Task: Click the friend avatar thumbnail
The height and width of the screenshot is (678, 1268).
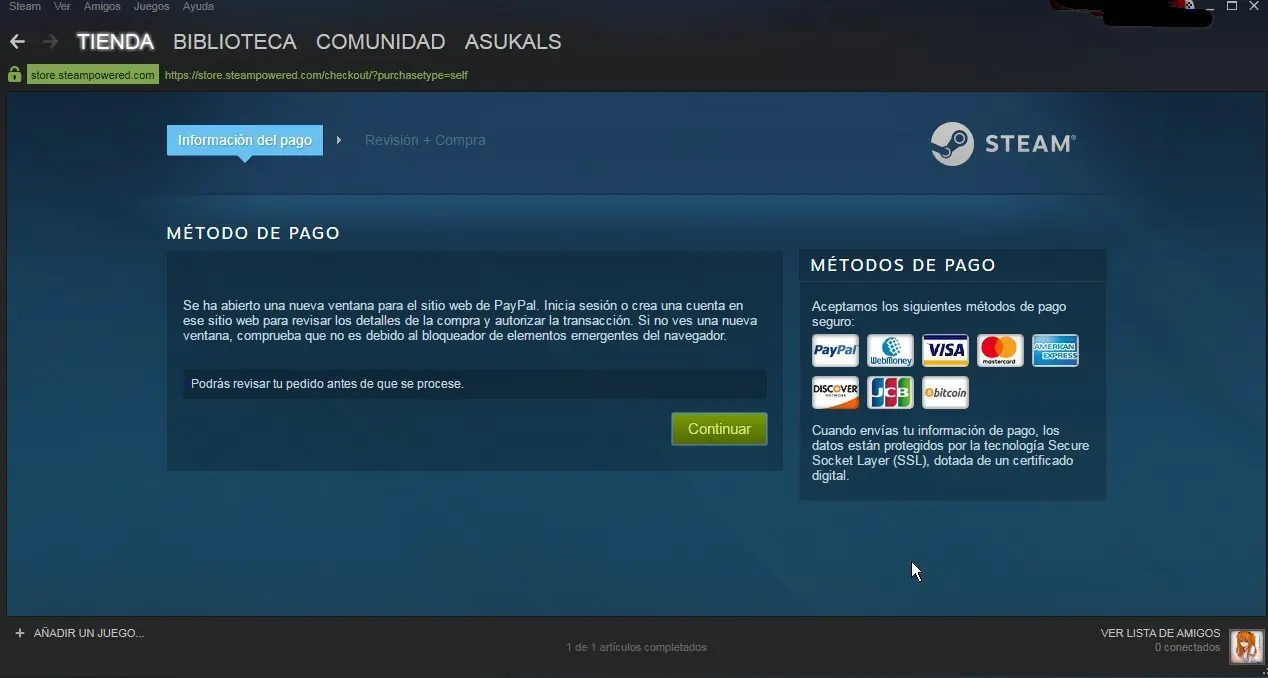Action: [x=1246, y=646]
